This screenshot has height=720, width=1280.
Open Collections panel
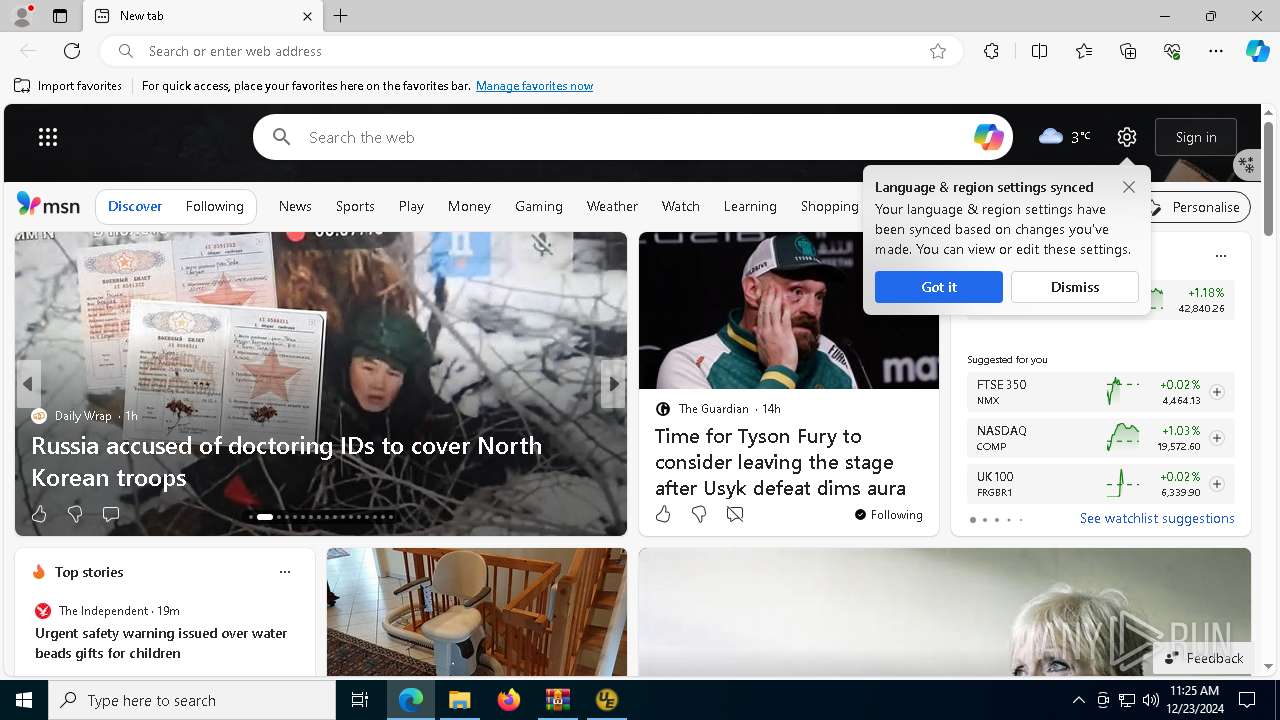click(x=1128, y=51)
